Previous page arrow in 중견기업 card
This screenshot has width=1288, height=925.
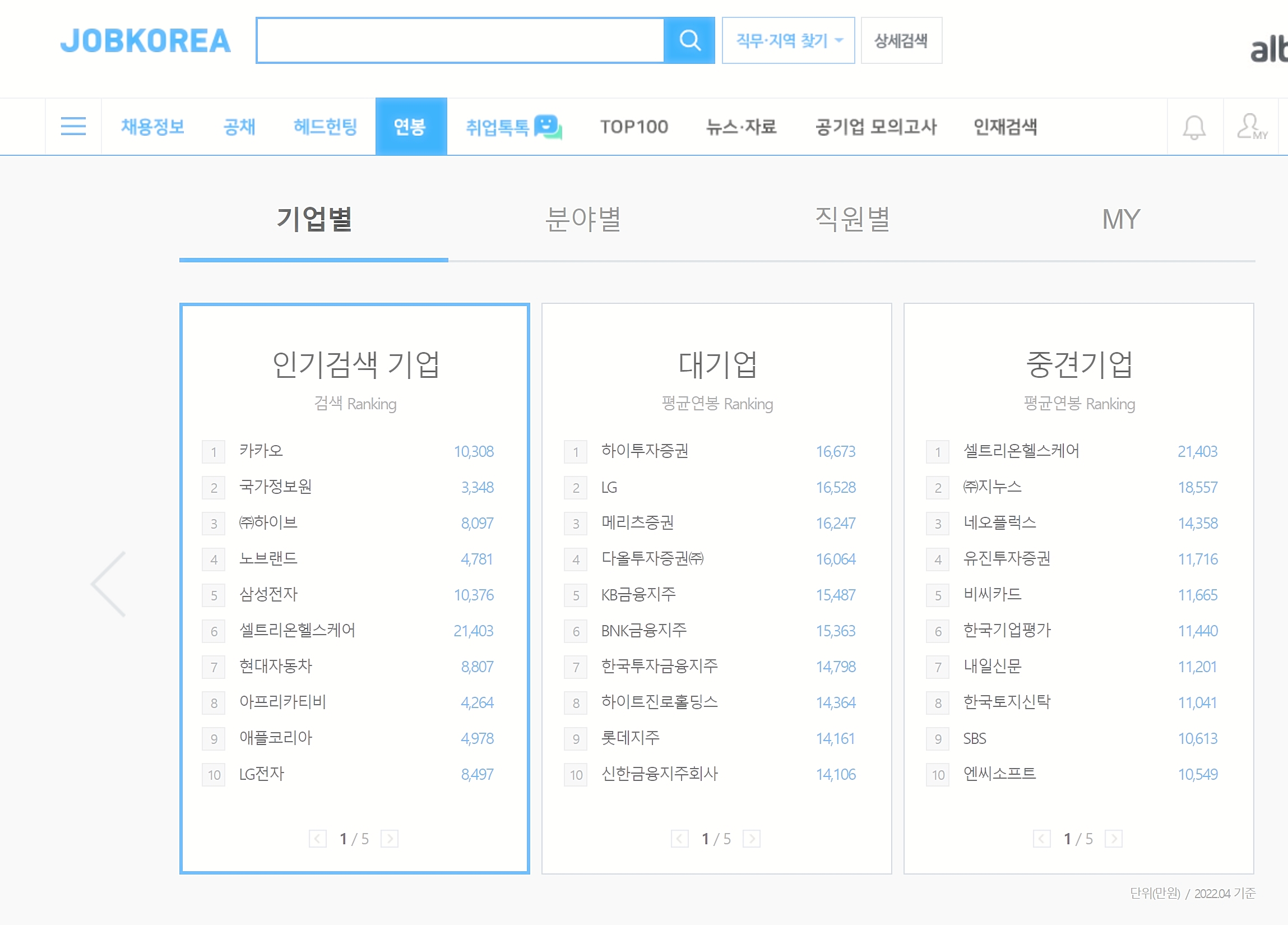(x=1041, y=839)
